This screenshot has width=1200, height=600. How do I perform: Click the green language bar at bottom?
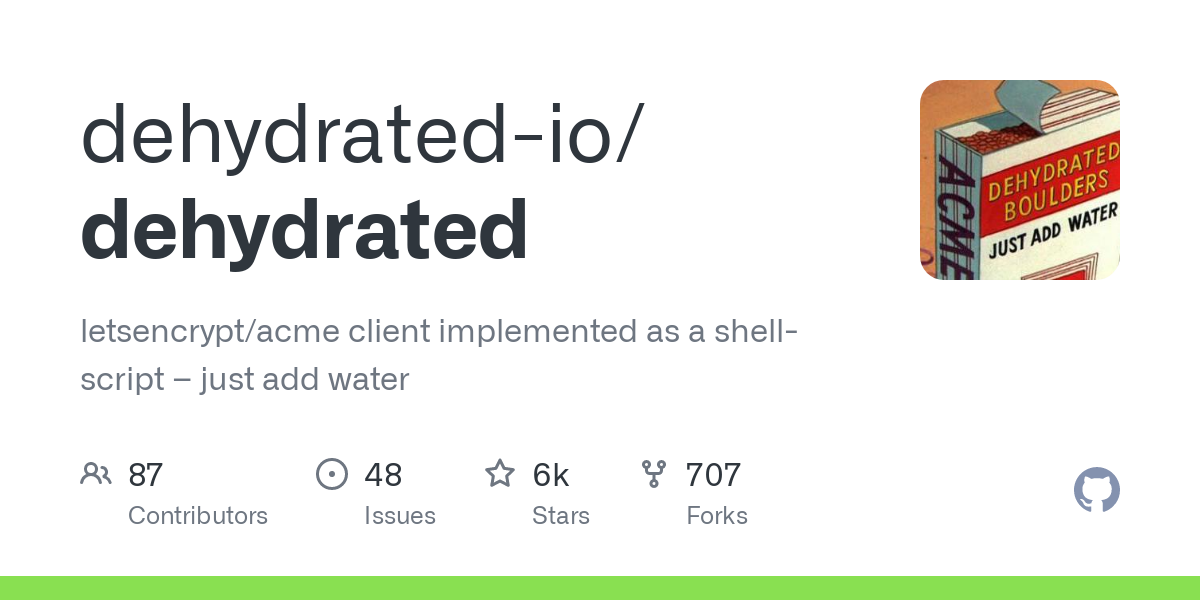click(600, 588)
